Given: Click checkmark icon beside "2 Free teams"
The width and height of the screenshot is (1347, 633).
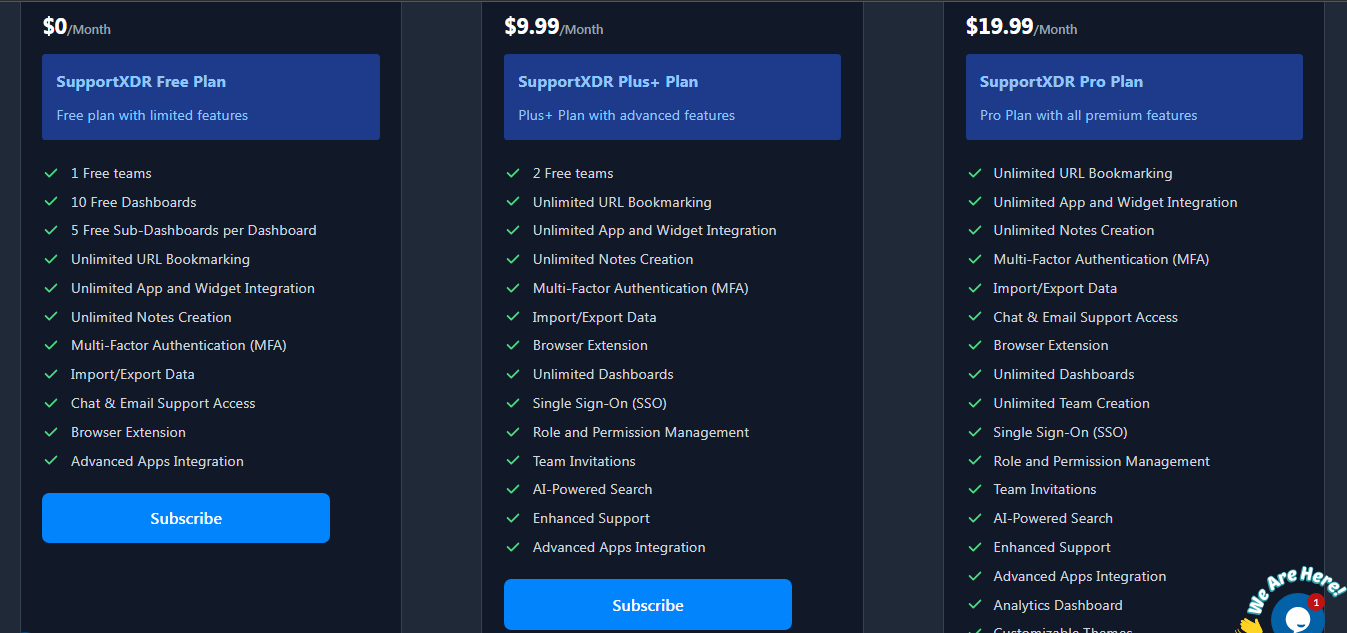Looking at the screenshot, I should click(513, 173).
